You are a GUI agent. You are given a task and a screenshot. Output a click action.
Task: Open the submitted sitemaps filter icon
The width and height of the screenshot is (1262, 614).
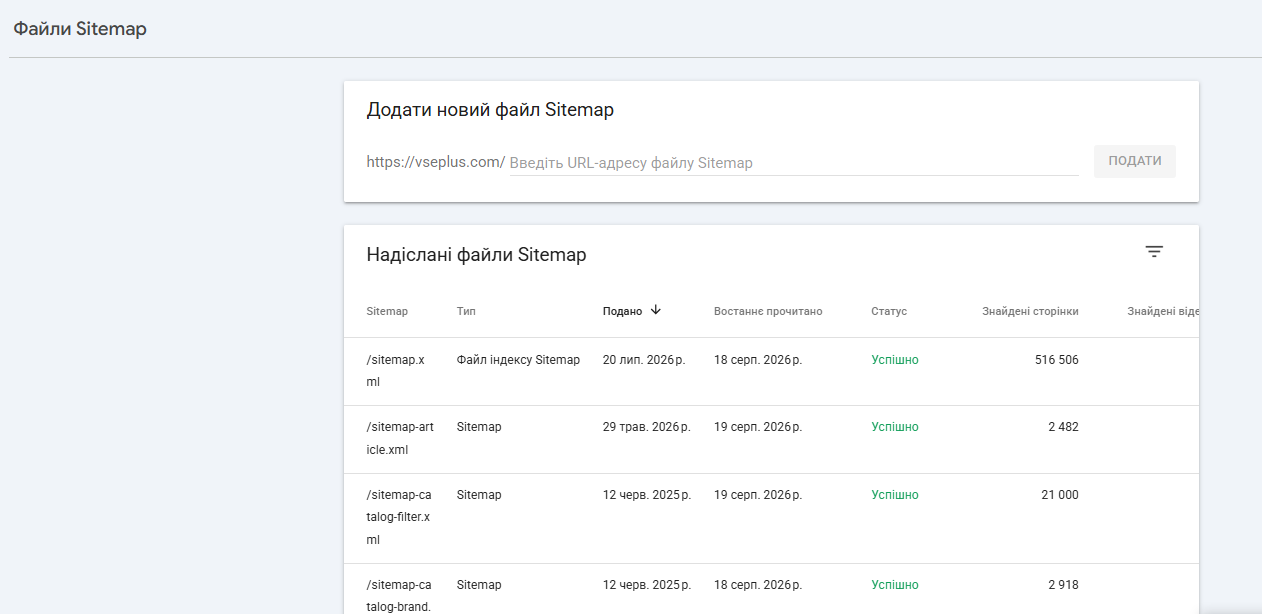tap(1154, 252)
